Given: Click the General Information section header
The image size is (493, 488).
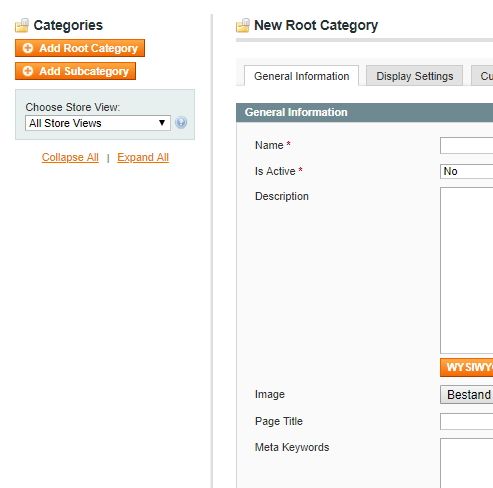Looking at the screenshot, I should 364,112.
